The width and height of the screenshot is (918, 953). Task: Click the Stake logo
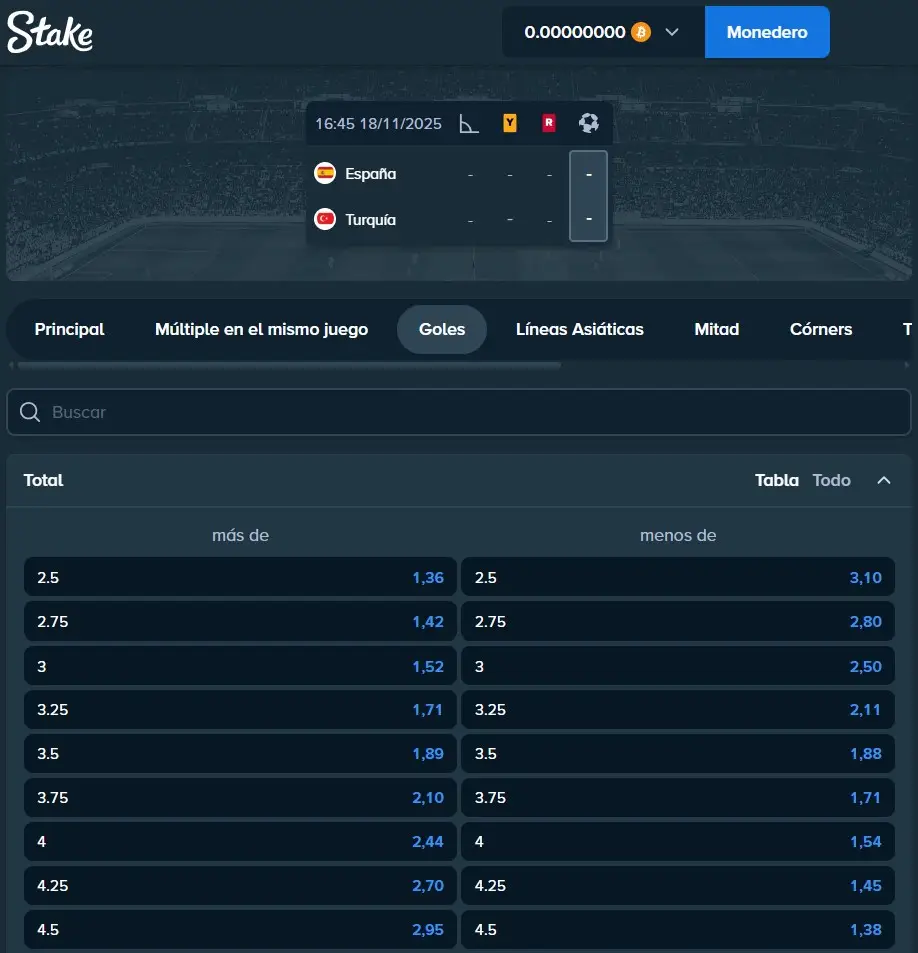pyautogui.click(x=50, y=33)
